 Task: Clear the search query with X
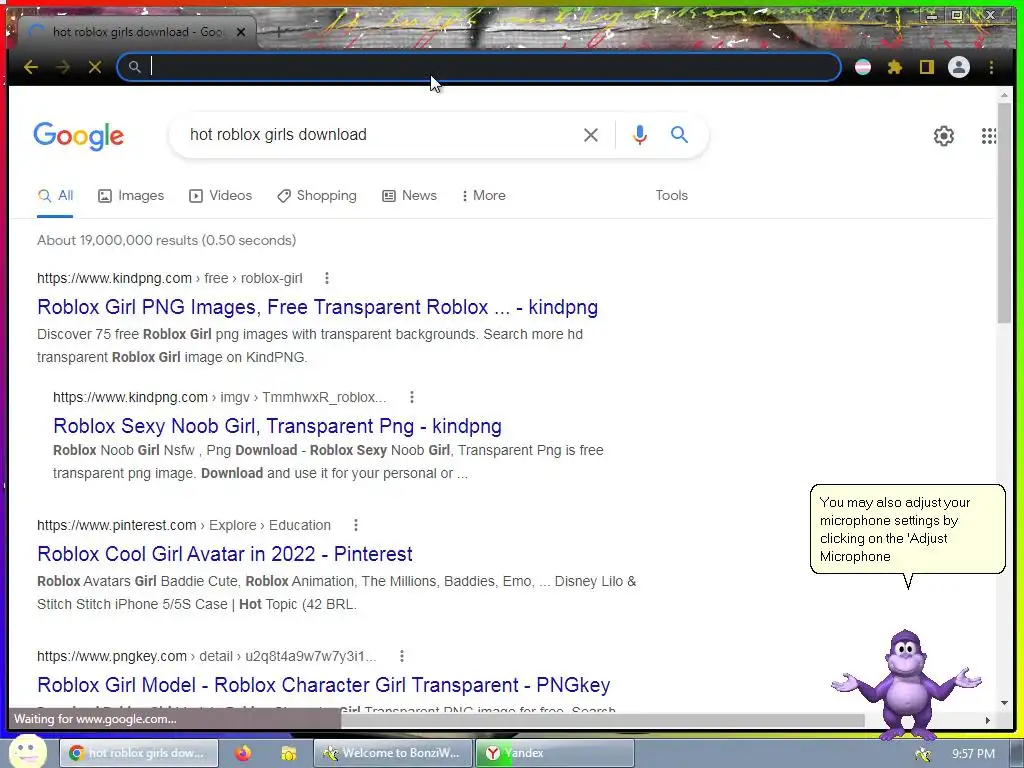point(590,135)
